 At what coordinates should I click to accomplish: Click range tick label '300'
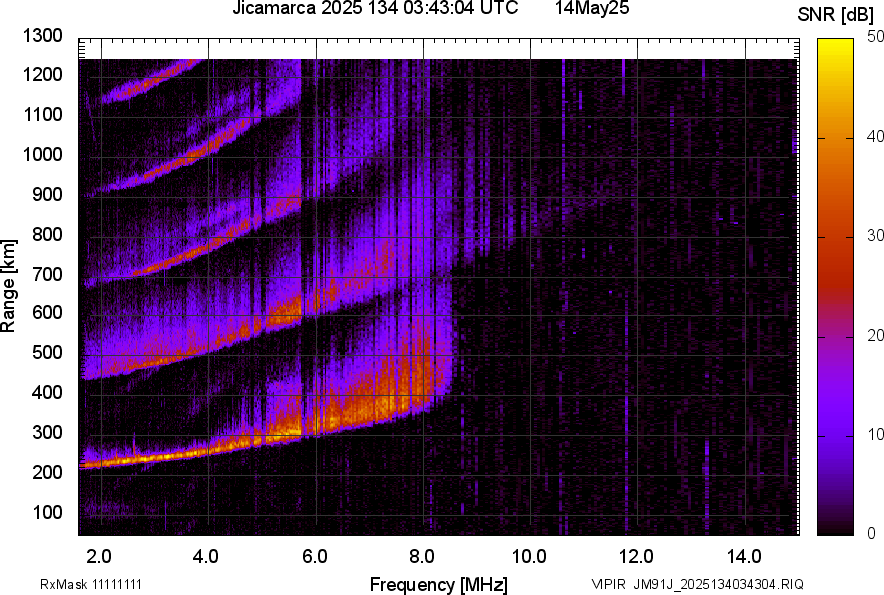(x=47, y=433)
